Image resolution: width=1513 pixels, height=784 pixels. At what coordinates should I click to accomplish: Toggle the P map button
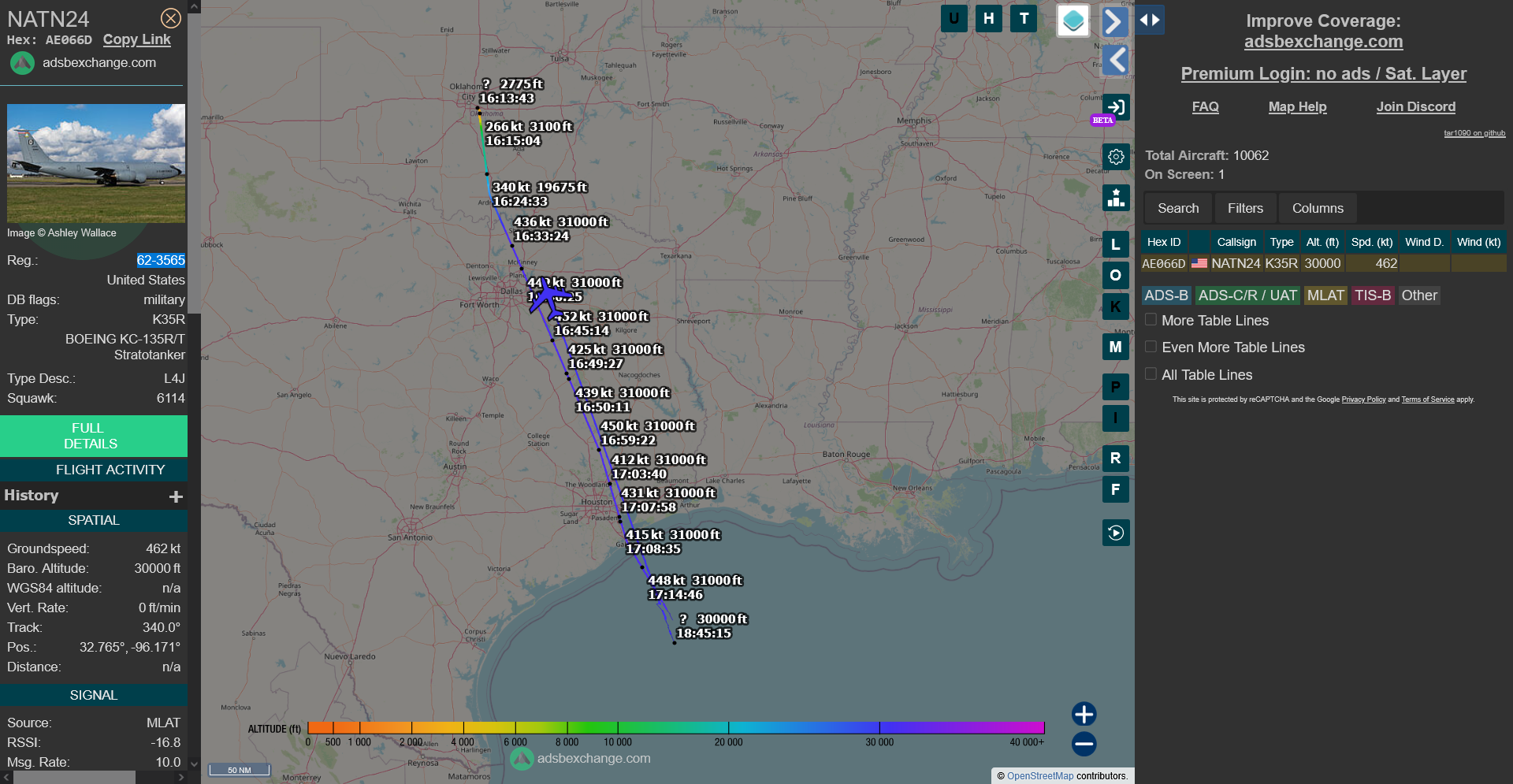click(1115, 387)
